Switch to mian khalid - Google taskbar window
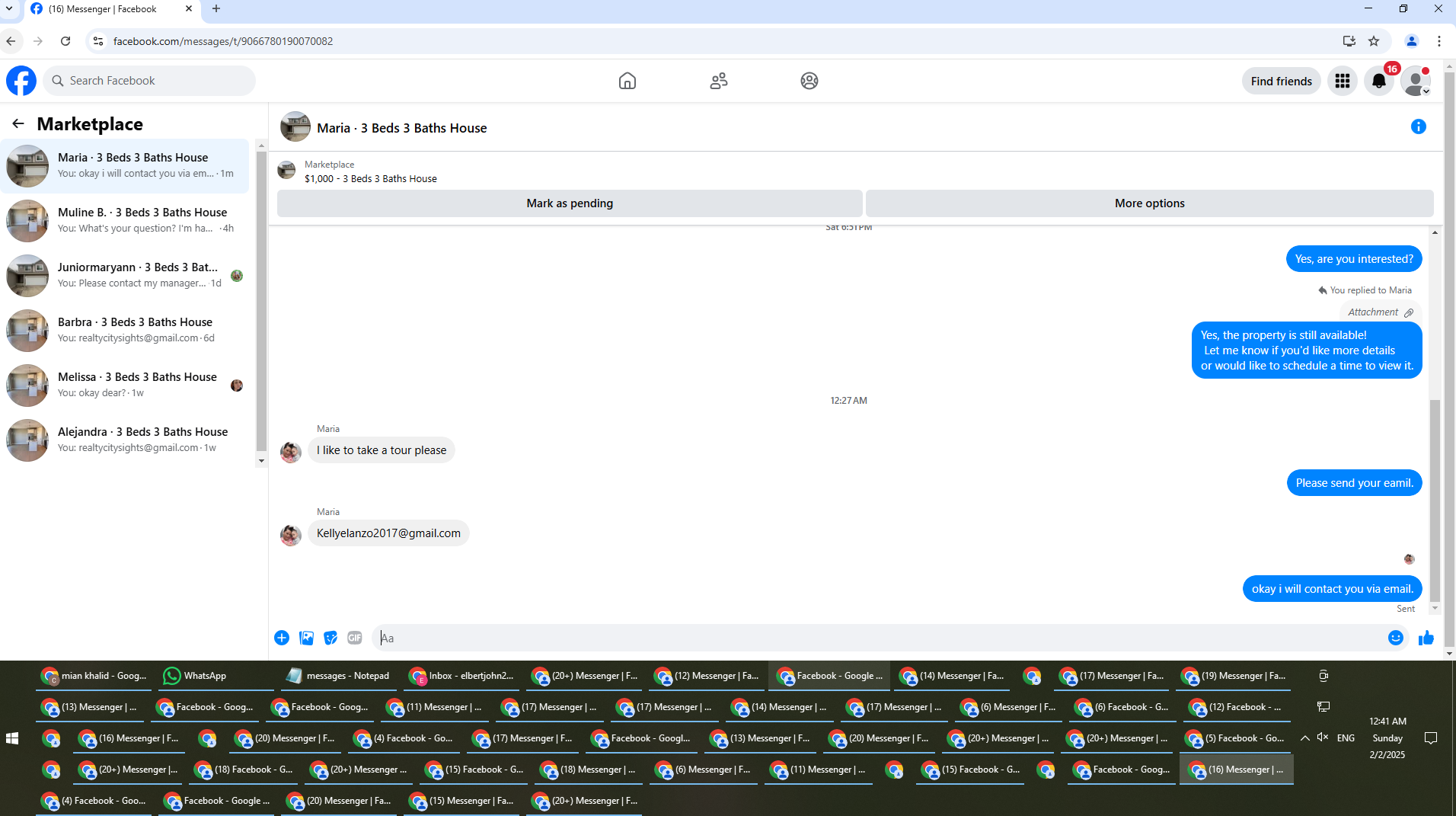The image size is (1456, 816). (93, 676)
